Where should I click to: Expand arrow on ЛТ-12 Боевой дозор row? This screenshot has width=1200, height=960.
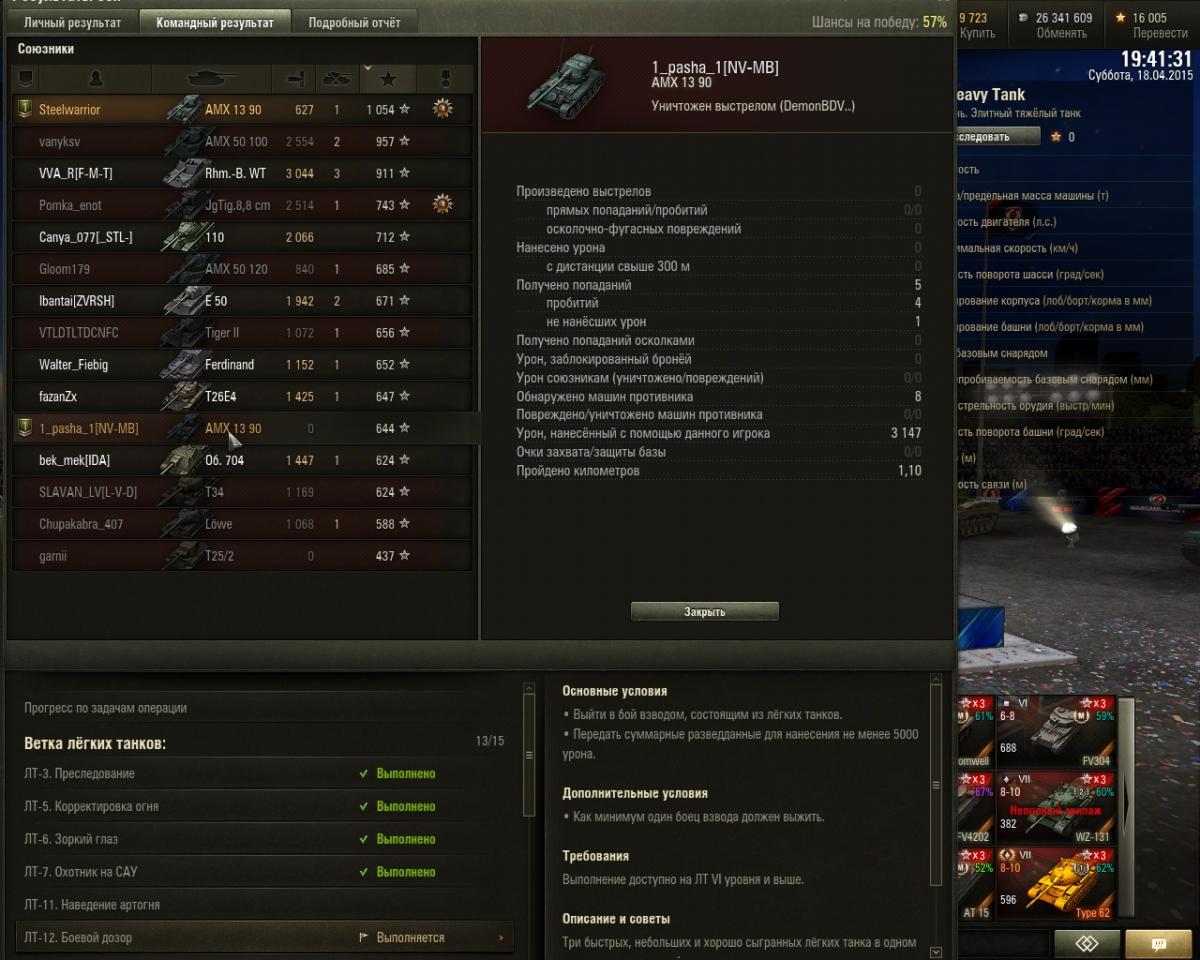501,938
